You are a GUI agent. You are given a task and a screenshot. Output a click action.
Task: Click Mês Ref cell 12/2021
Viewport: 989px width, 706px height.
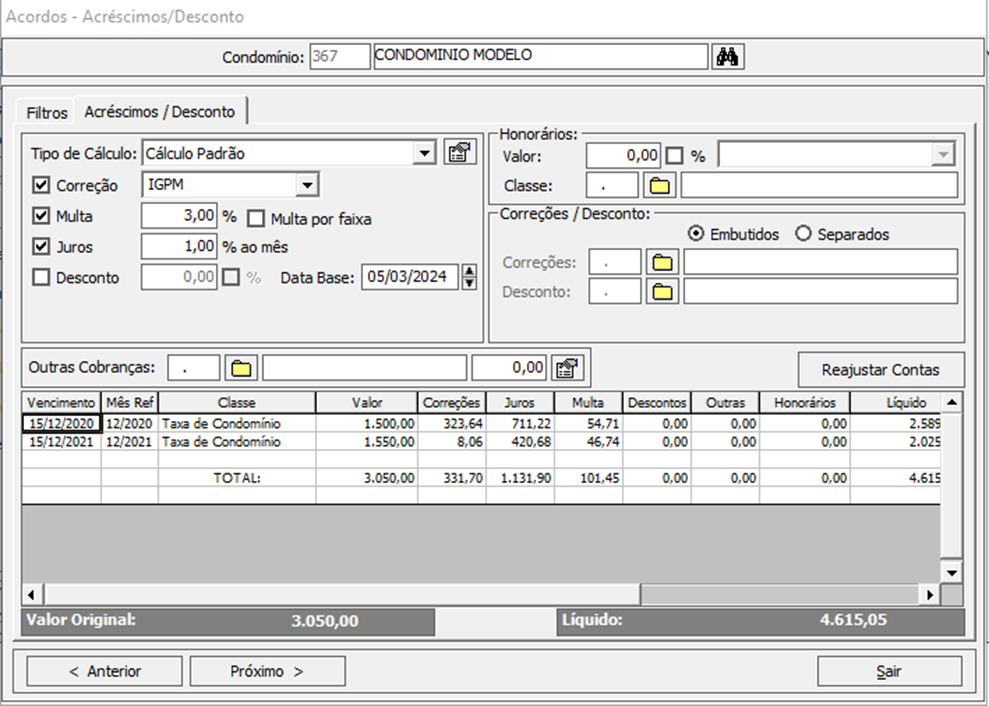[x=129, y=442]
